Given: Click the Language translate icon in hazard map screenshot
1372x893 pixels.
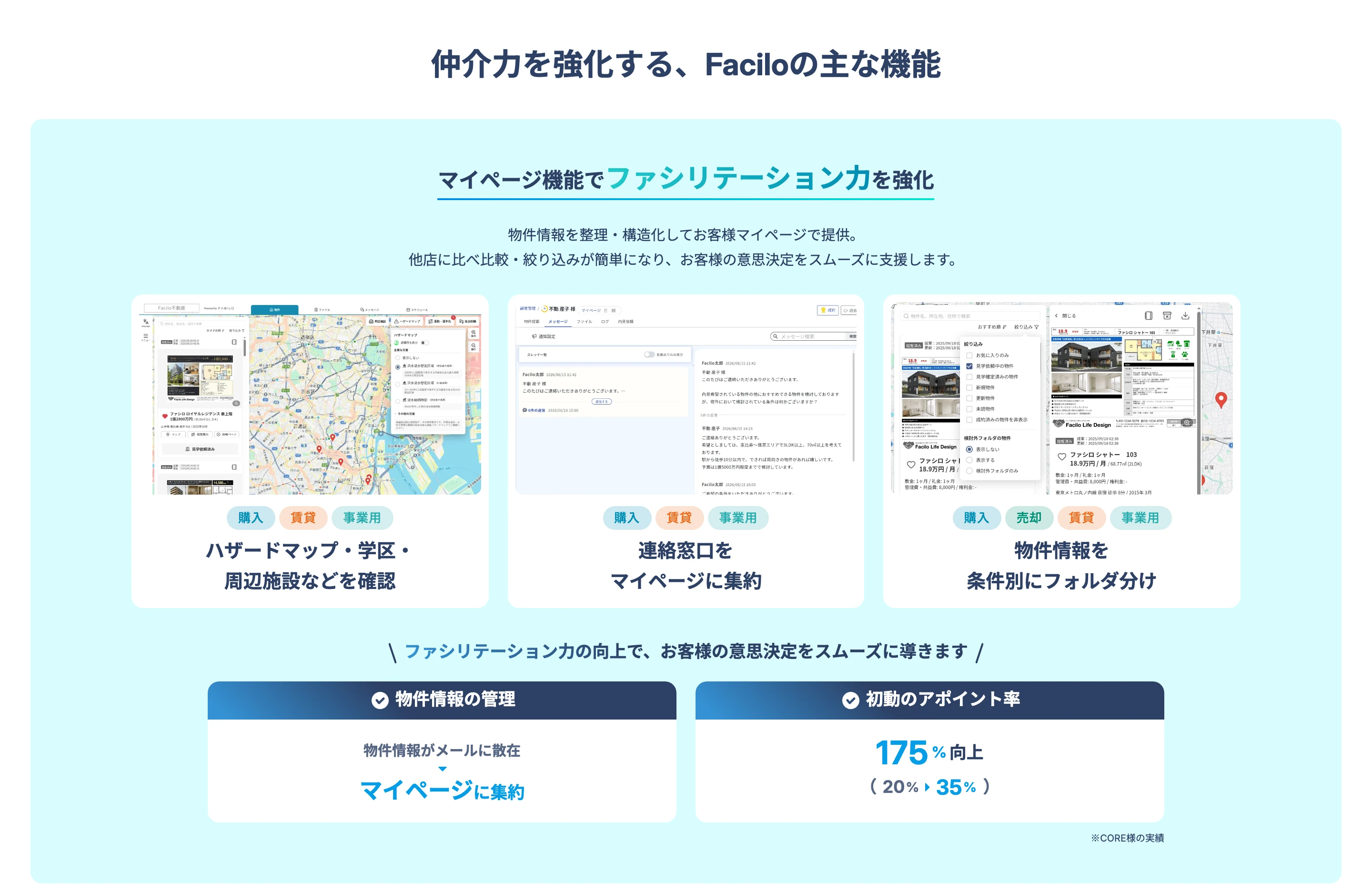Looking at the screenshot, I should 146,322.
